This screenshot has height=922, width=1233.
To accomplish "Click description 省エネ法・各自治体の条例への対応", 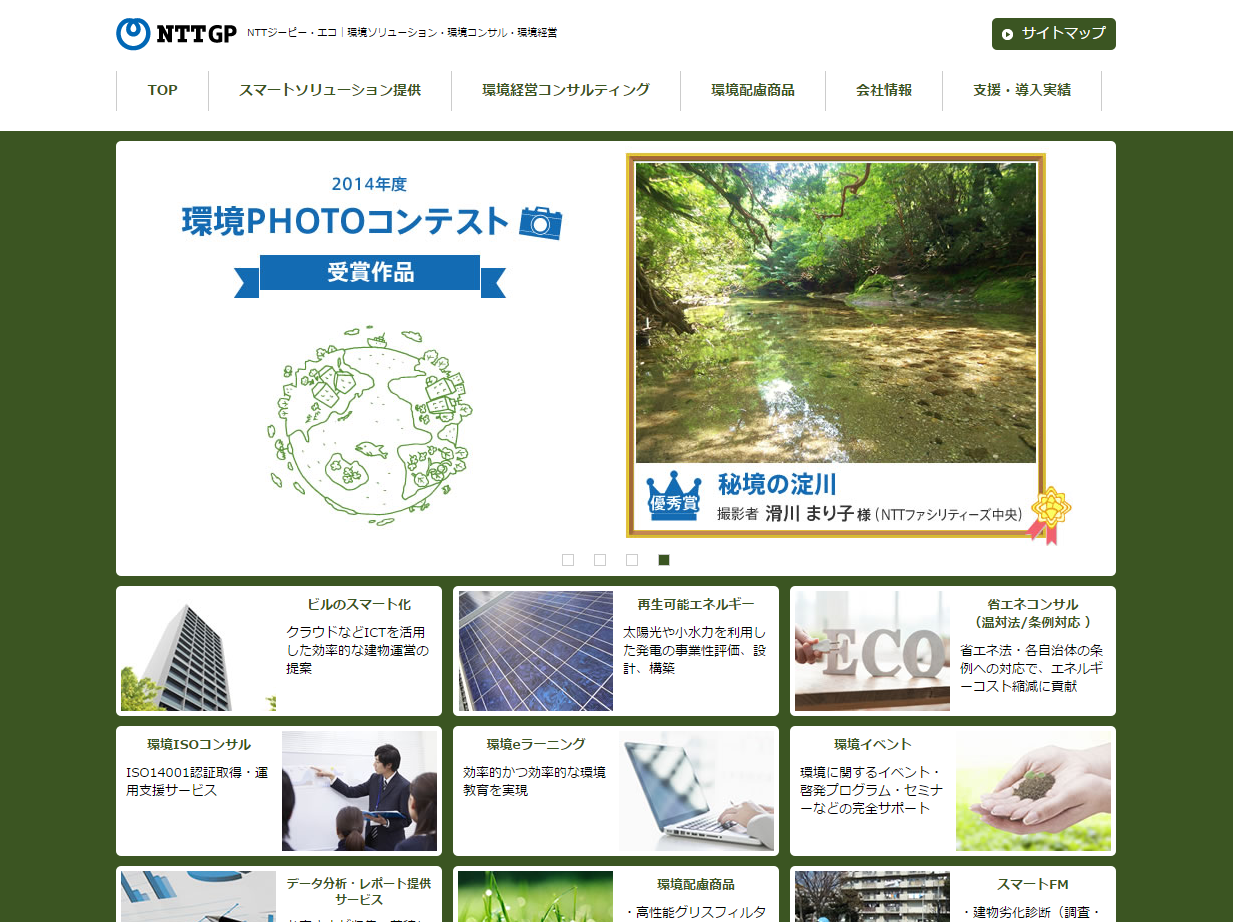I will pyautogui.click(x=1032, y=668).
